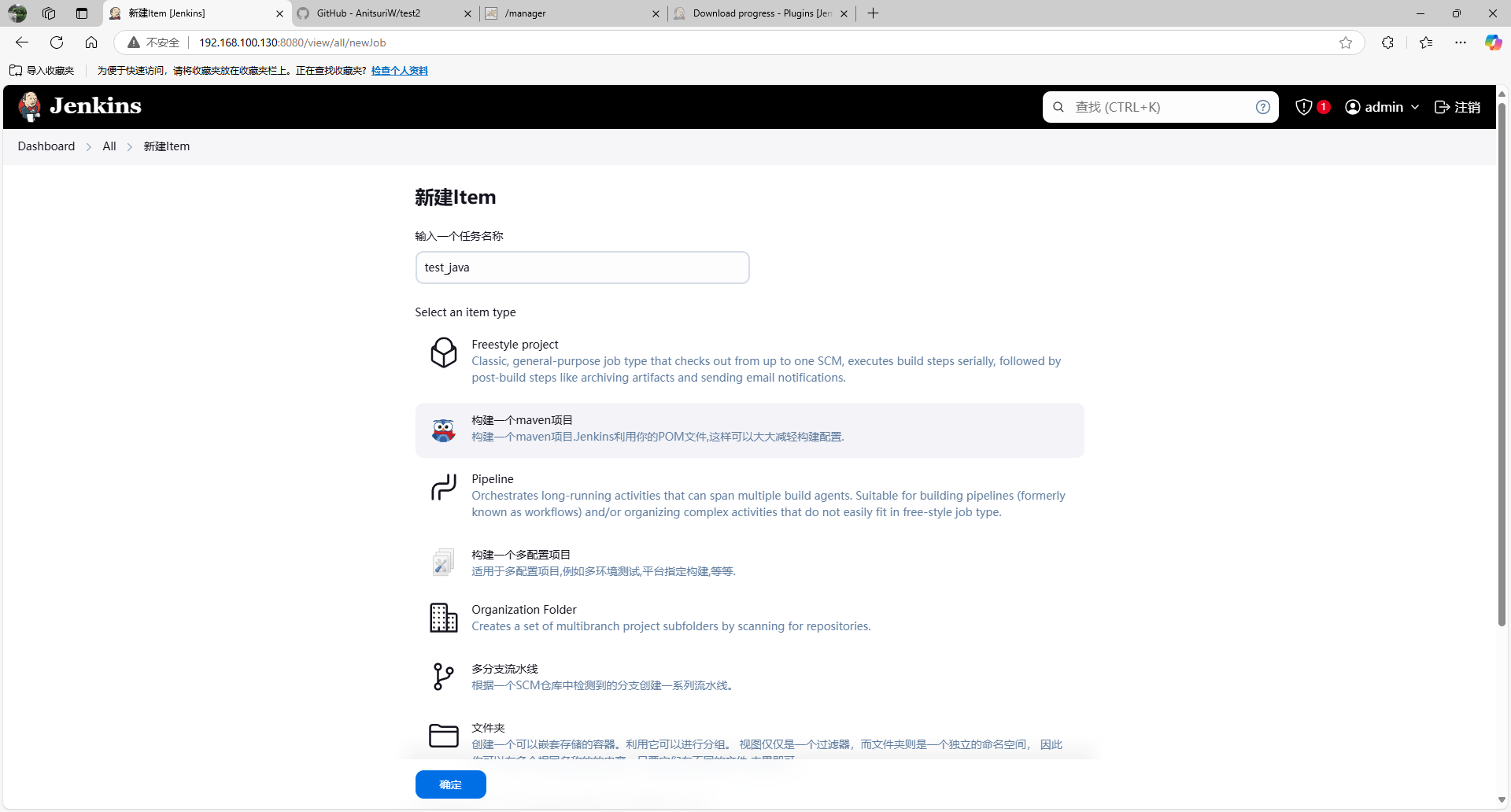The width and height of the screenshot is (1511, 812).
Task: Click the multibranch pipeline branch icon
Action: tap(443, 677)
